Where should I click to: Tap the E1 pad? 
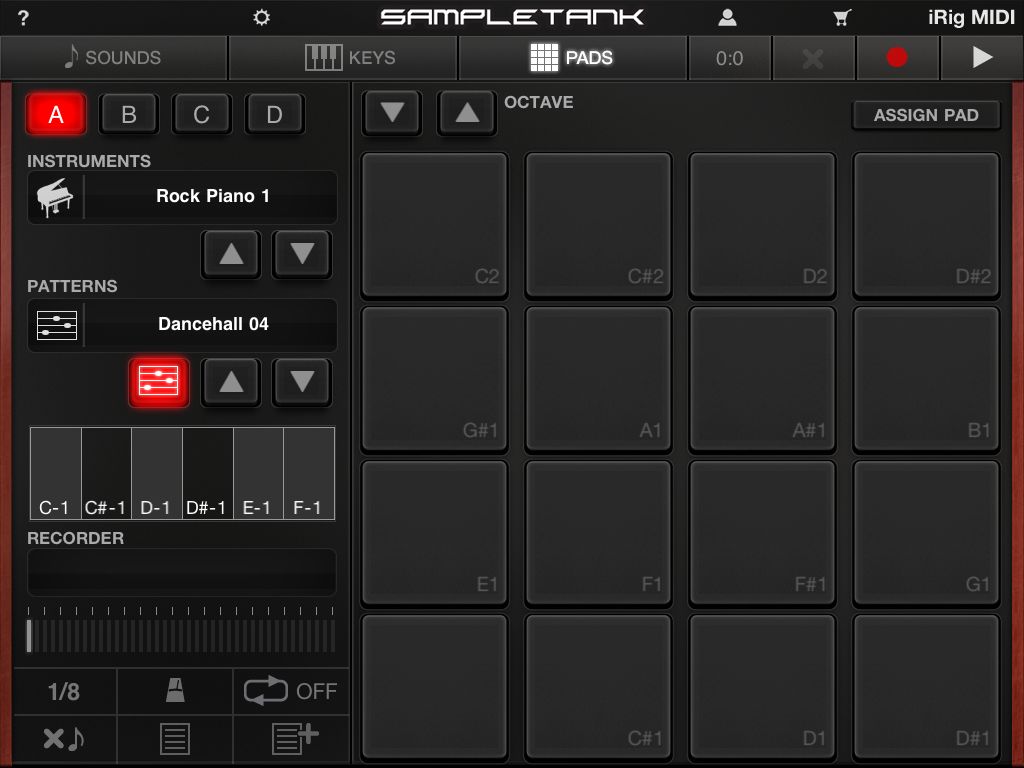pyautogui.click(x=435, y=534)
